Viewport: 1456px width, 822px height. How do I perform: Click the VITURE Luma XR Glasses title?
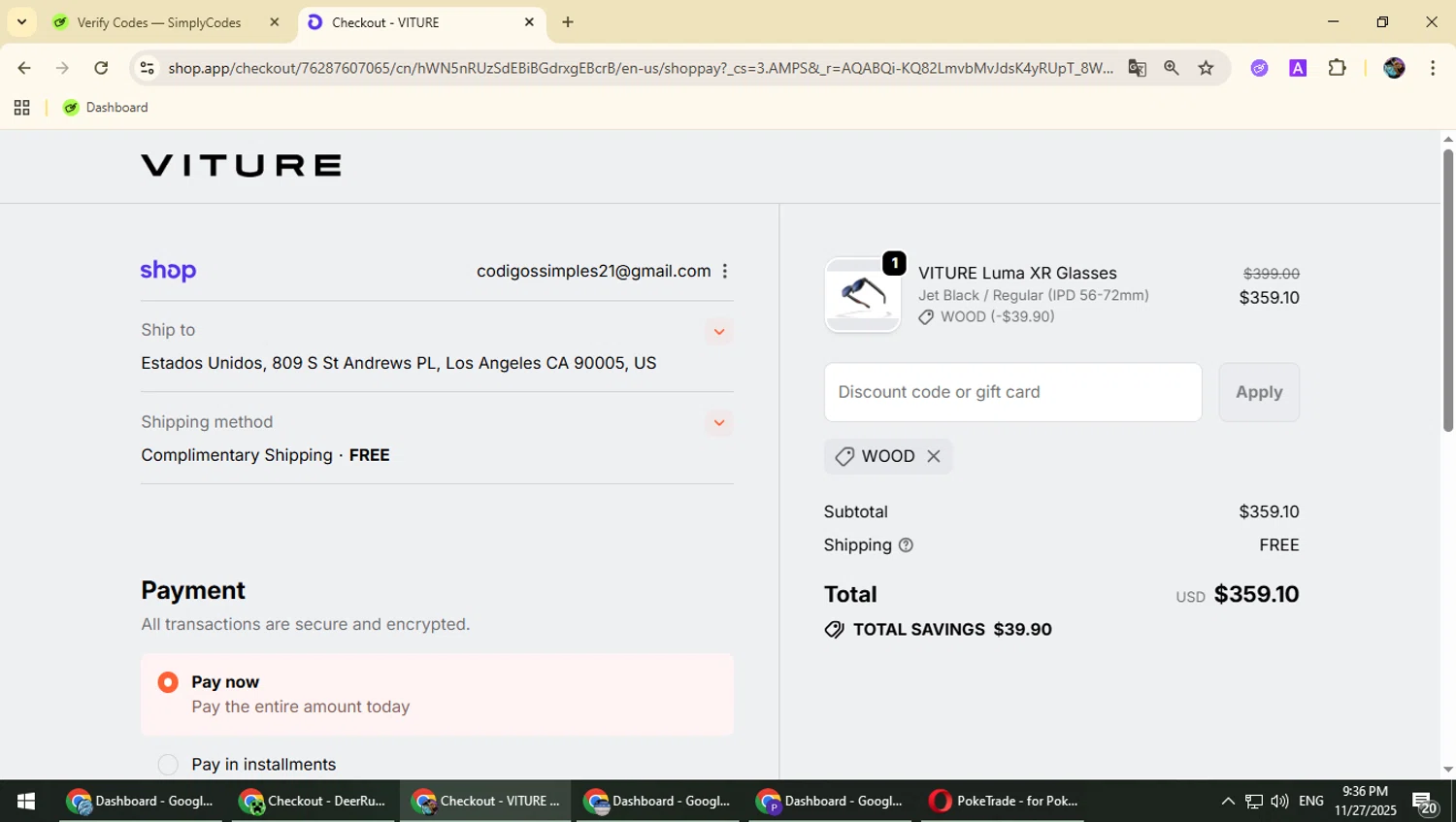[x=1017, y=273]
